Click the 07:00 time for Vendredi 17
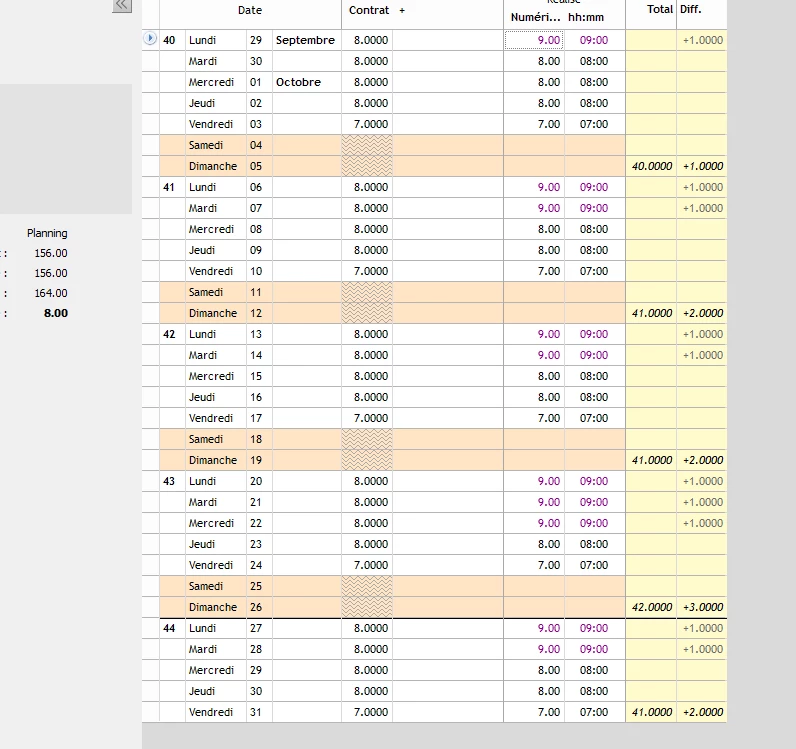This screenshot has height=749, width=796. 594,418
